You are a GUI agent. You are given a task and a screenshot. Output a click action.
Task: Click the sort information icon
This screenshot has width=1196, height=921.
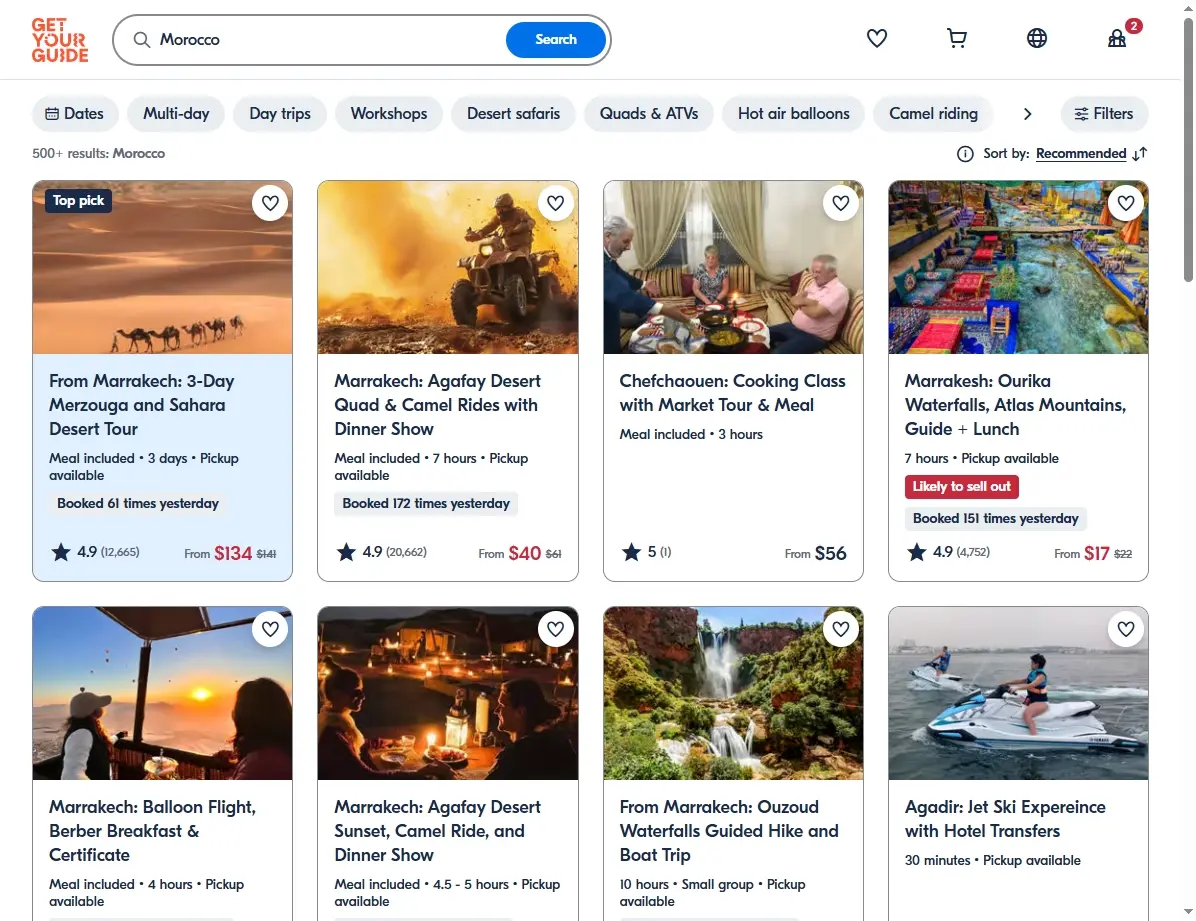tap(965, 154)
